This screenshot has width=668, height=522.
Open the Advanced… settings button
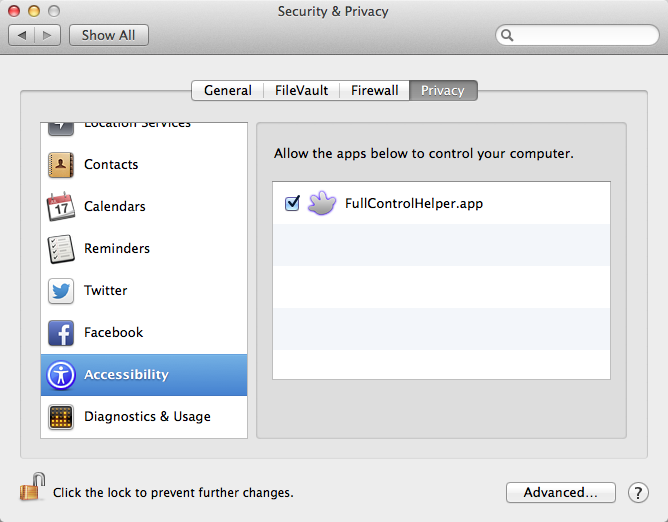tap(561, 493)
